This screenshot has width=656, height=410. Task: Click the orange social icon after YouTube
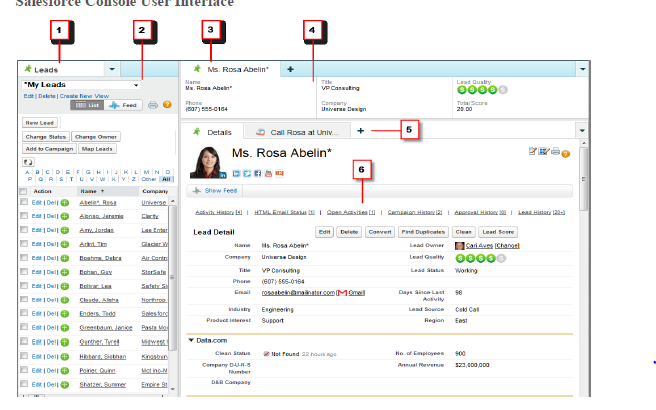coord(279,174)
